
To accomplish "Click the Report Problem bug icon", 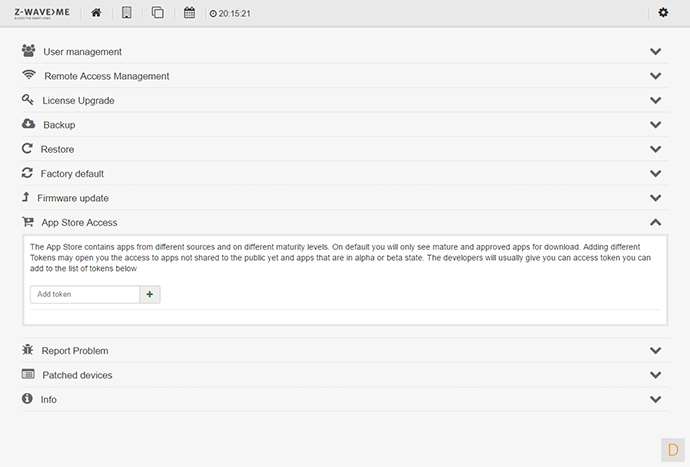I will [x=28, y=351].
